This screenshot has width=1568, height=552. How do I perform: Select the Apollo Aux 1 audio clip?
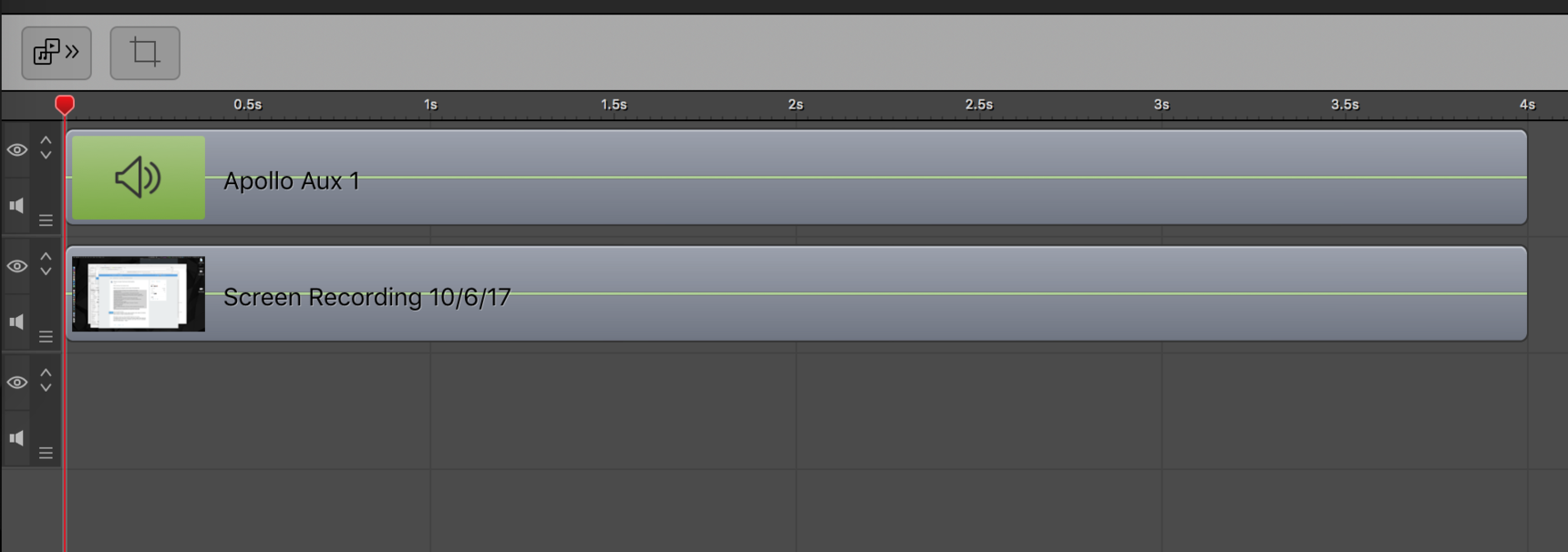point(797,178)
